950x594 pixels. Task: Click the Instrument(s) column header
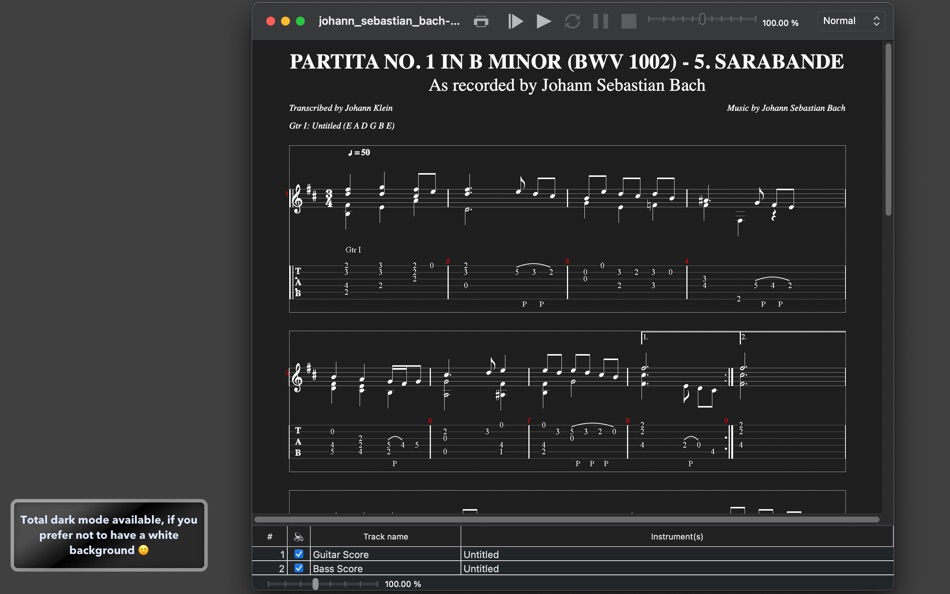click(x=678, y=536)
